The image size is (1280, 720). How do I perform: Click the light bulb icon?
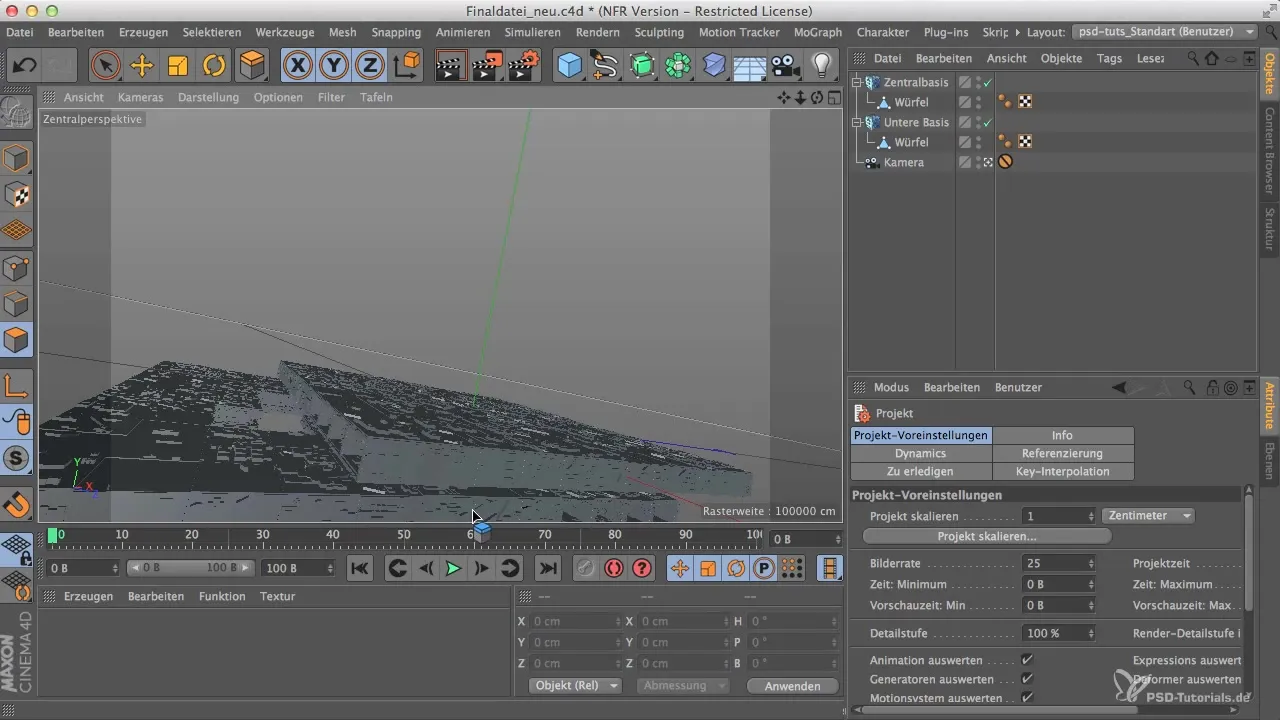[821, 66]
